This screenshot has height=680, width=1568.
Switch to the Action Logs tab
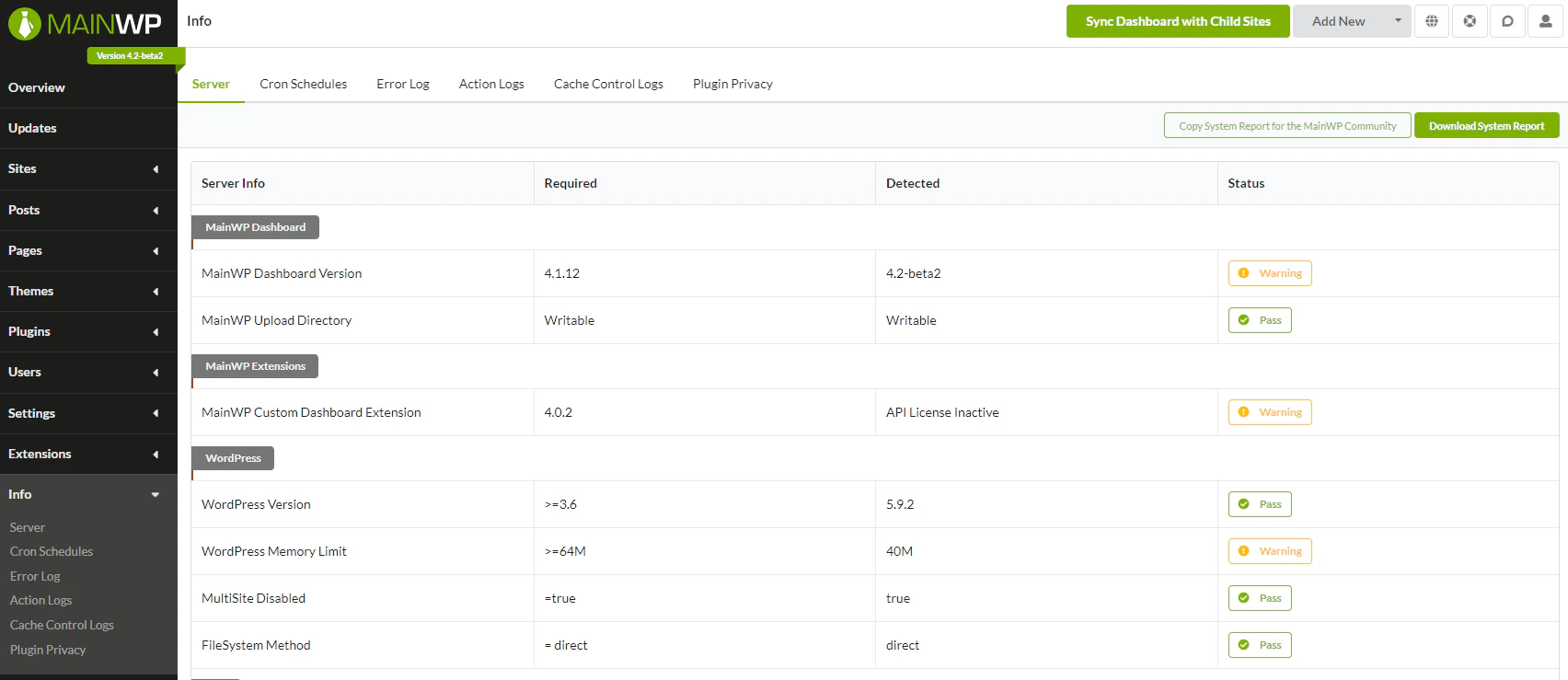(491, 84)
